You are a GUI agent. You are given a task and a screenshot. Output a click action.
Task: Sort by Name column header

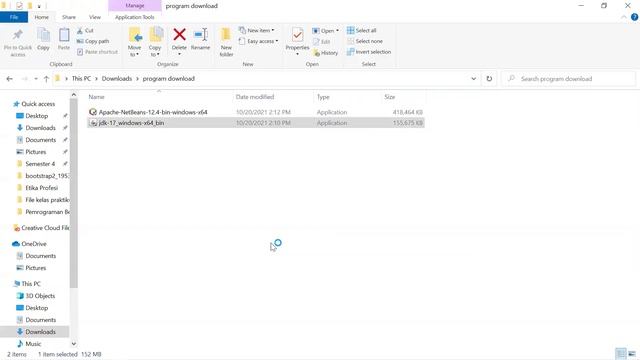(96, 97)
